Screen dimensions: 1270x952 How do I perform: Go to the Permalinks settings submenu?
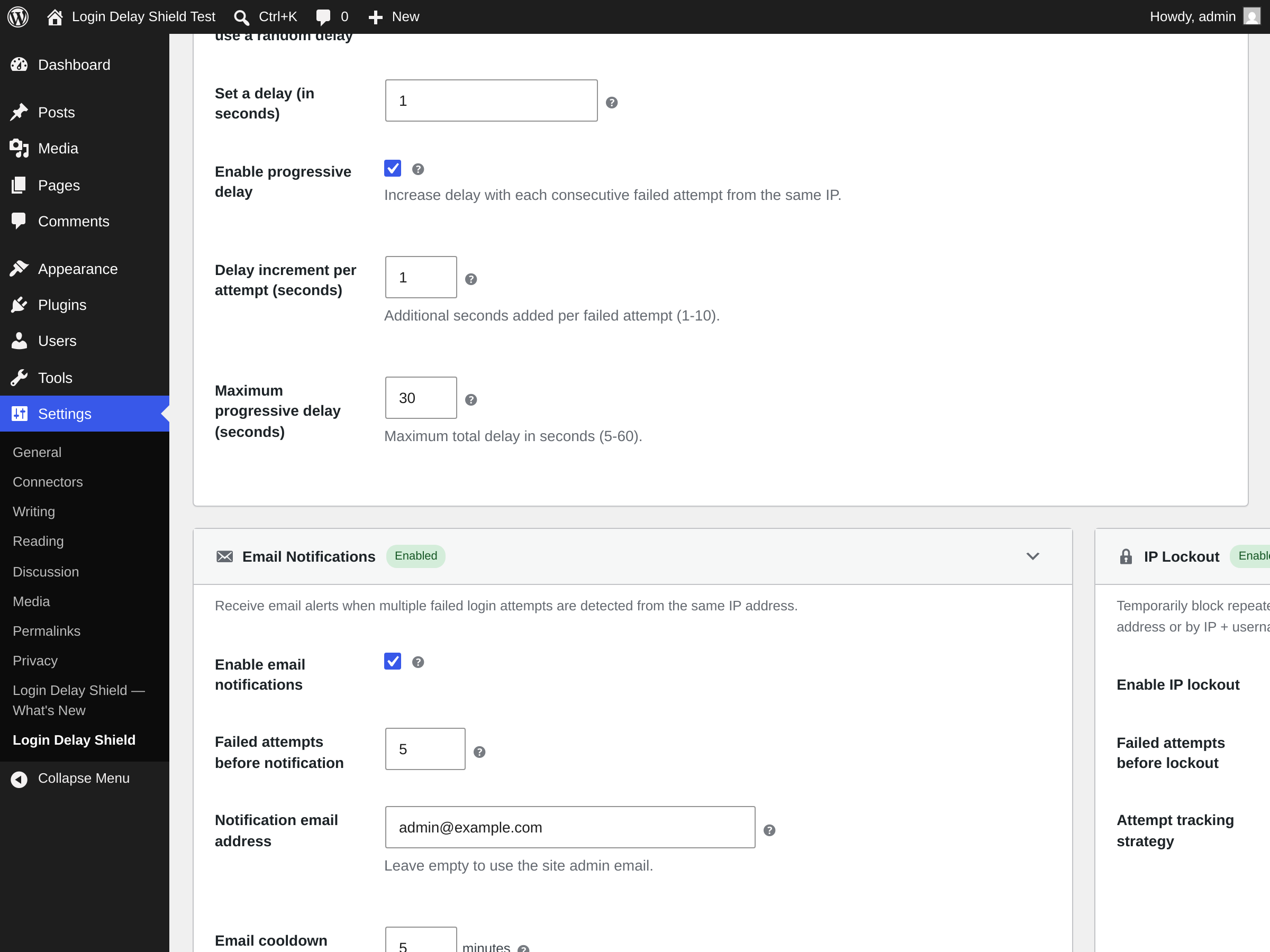click(47, 630)
